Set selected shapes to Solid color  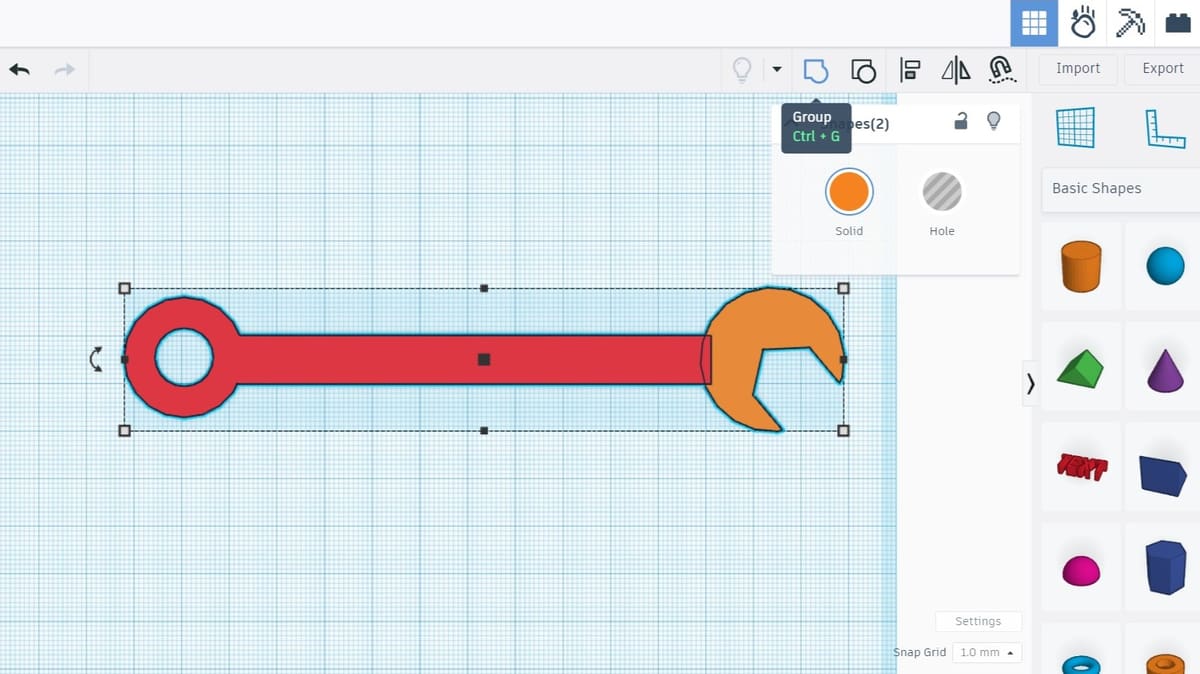click(849, 191)
